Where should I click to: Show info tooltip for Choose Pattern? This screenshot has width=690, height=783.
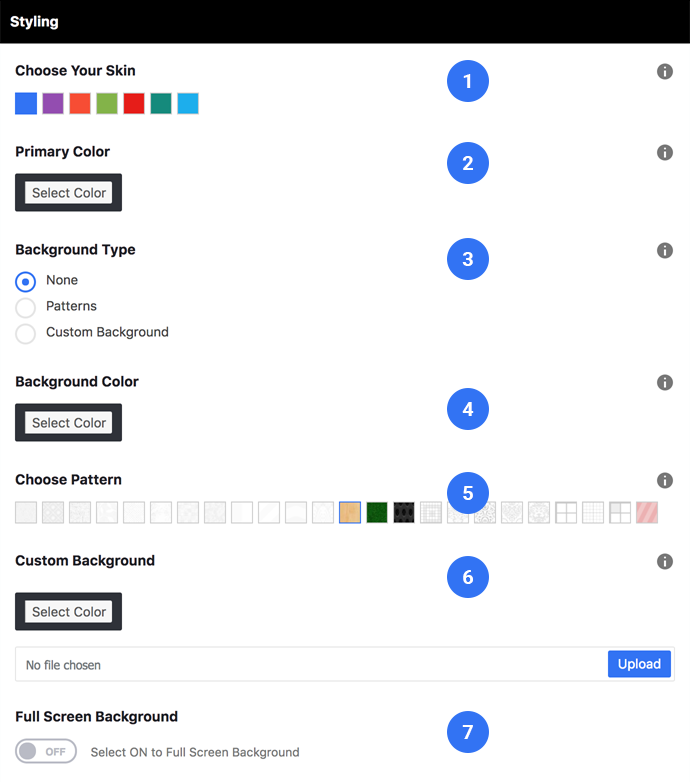click(665, 480)
